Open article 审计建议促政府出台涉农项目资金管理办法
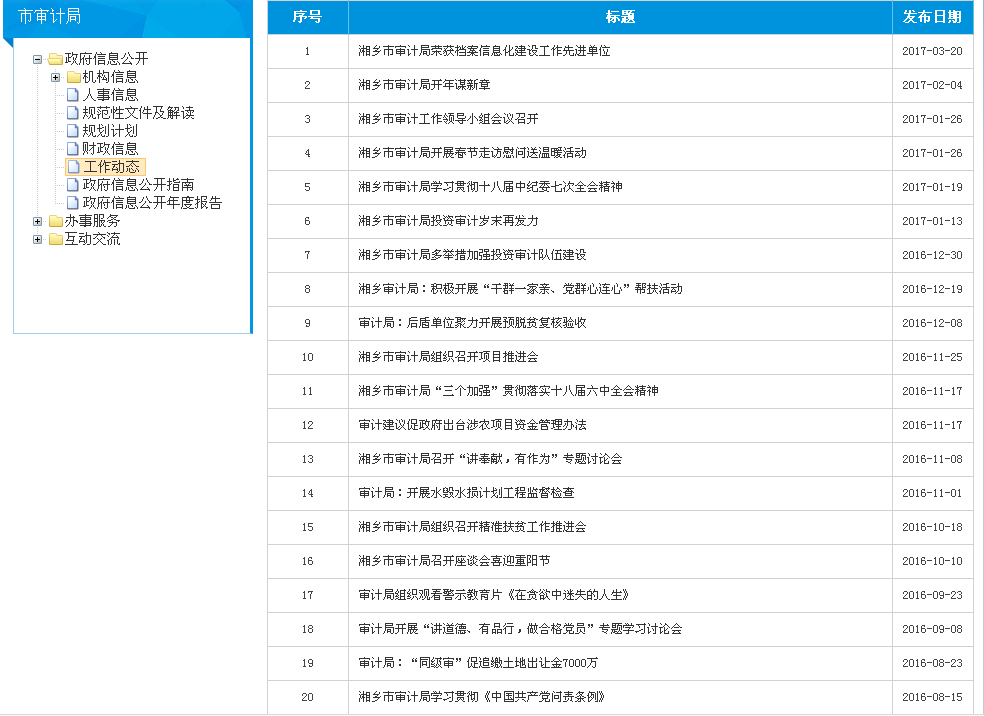The height and width of the screenshot is (716, 984). 472,425
